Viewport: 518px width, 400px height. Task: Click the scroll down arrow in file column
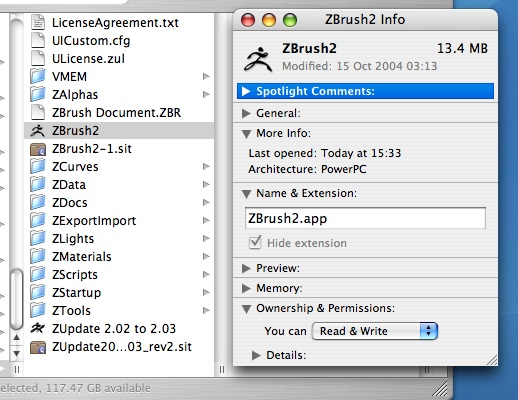tap(16, 353)
